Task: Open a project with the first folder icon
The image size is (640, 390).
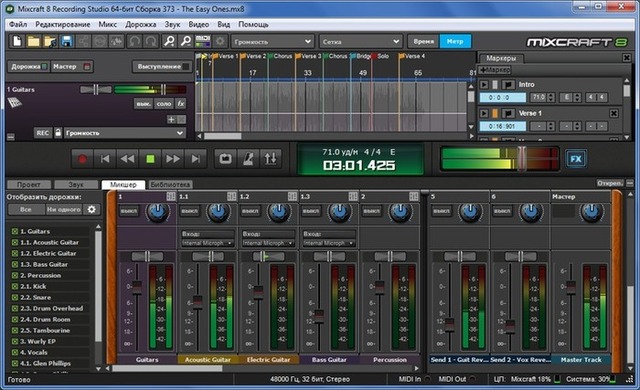Action: coord(33,41)
